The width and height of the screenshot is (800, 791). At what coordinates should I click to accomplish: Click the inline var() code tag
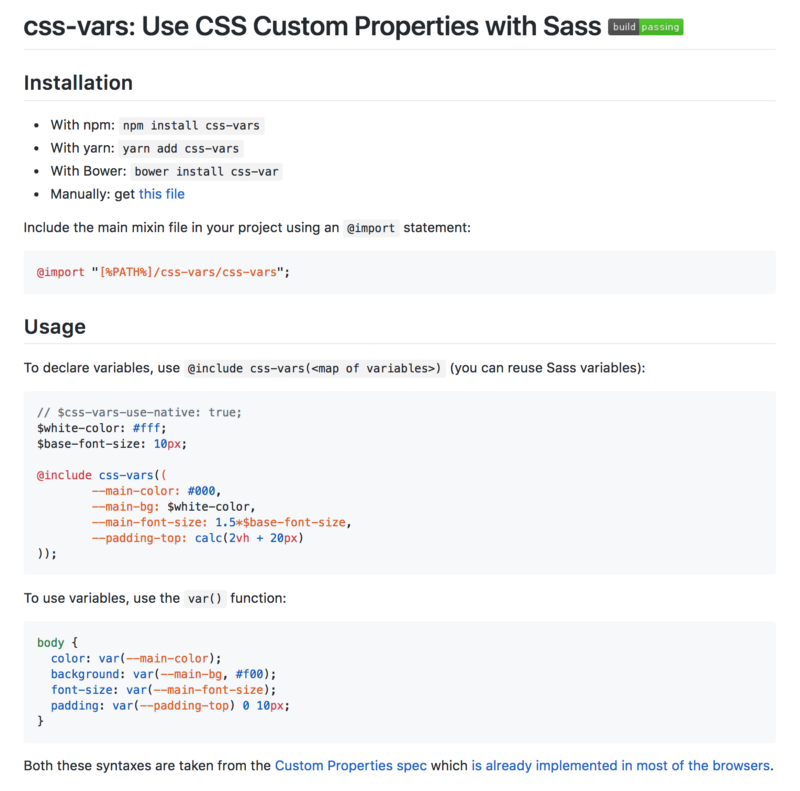tap(205, 599)
